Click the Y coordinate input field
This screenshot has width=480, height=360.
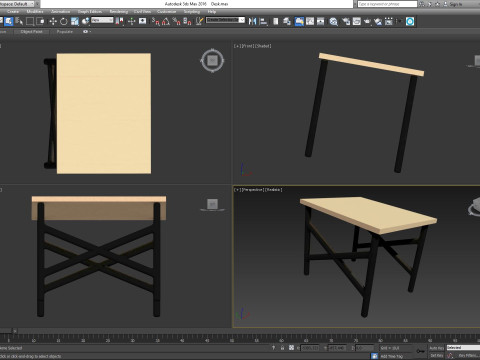pos(337,348)
